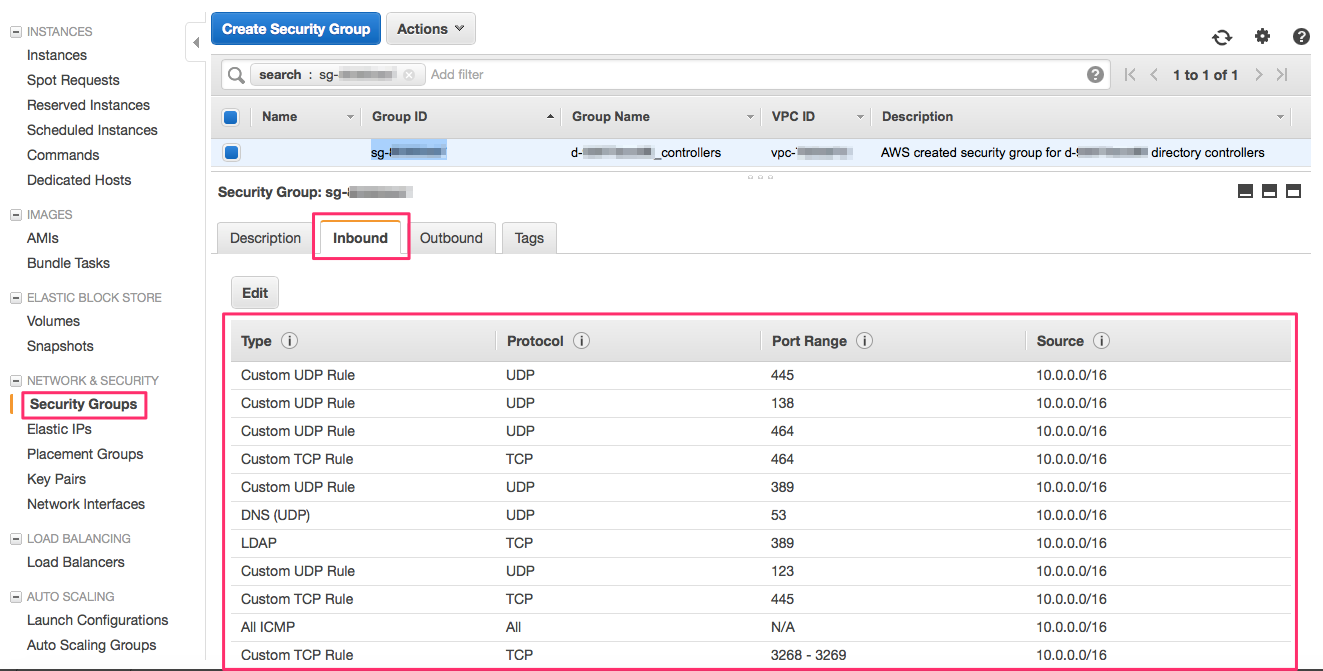This screenshot has width=1323, height=671.
Task: View info tooltip next to Type column
Action: coord(289,340)
